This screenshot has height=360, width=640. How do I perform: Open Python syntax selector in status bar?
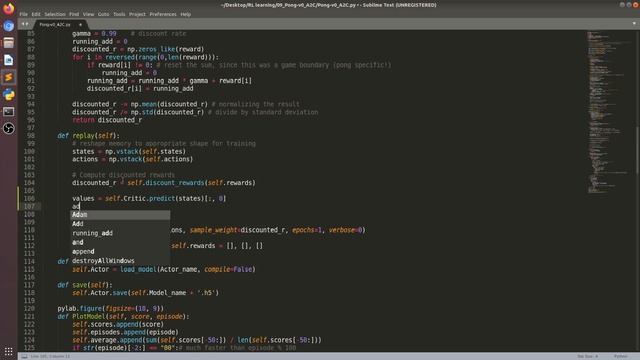click(x=620, y=356)
